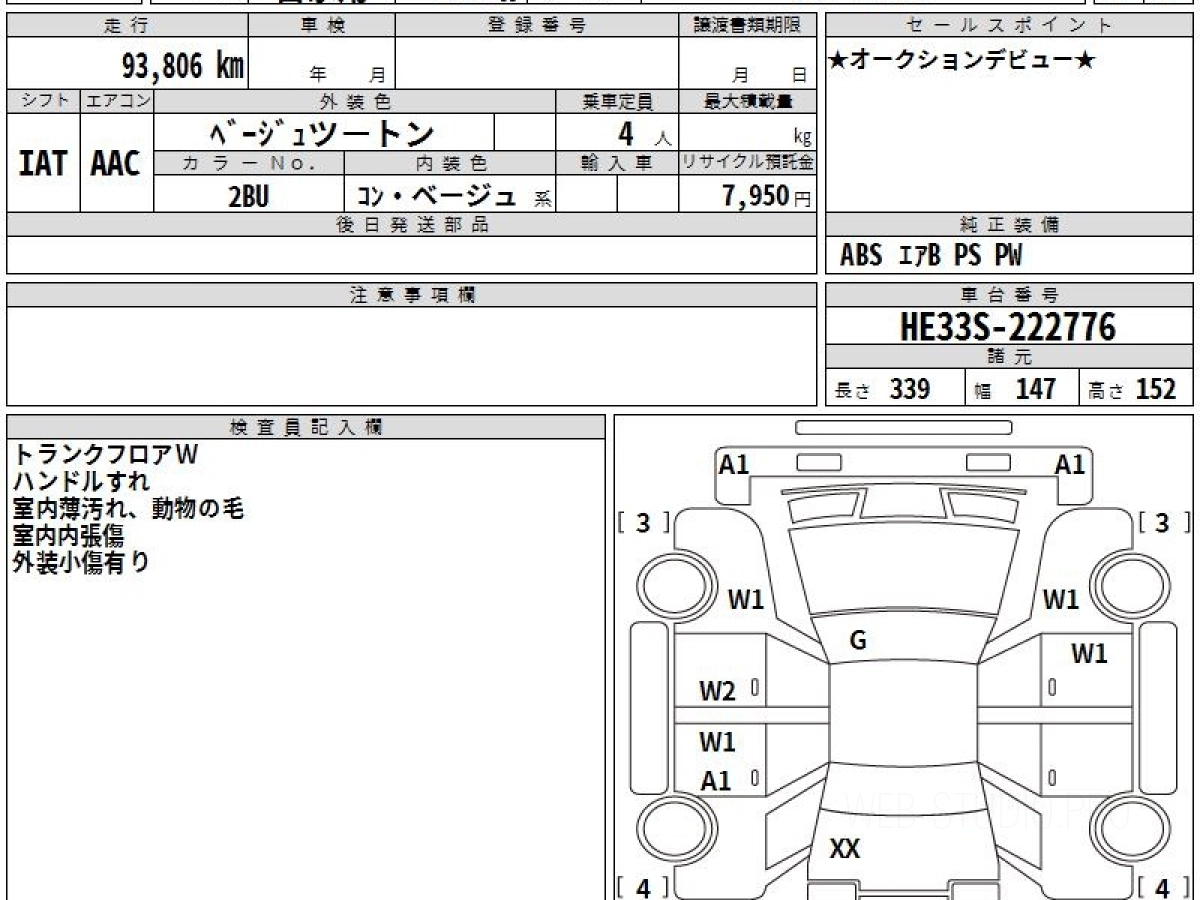The width and height of the screenshot is (1200, 900).
Task: Select the IAT shift type cell
Action: point(43,163)
